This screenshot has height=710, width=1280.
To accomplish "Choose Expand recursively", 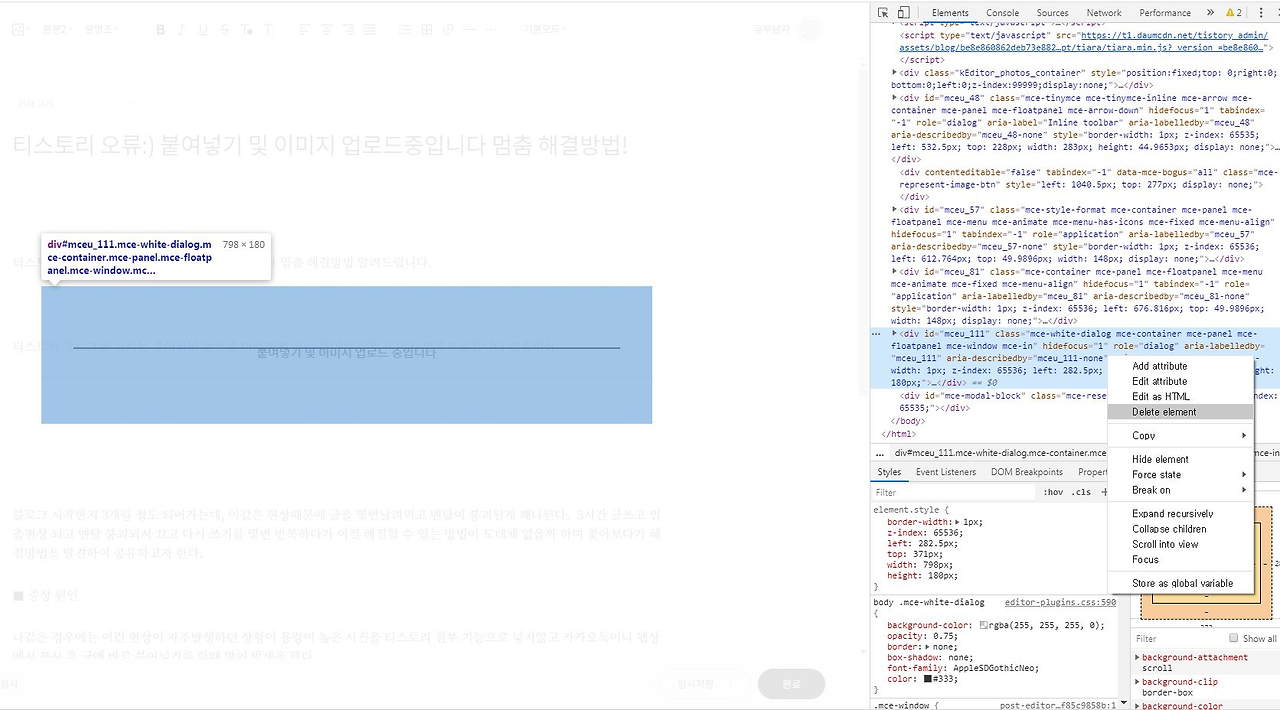I will [1180, 513].
